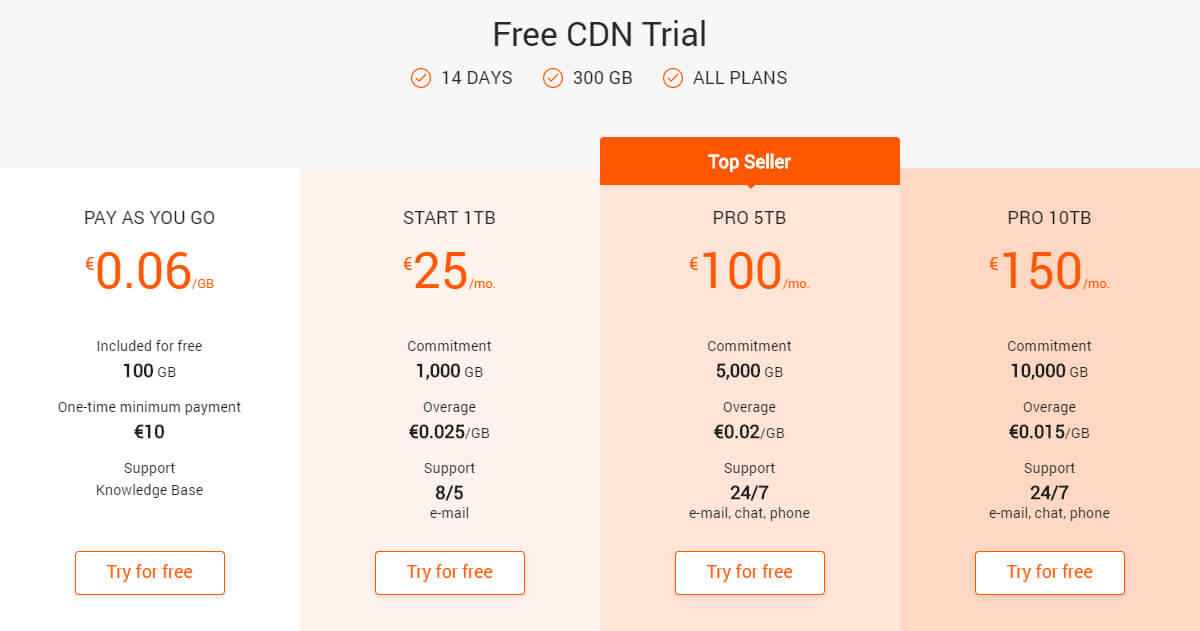The image size is (1200, 631).
Task: Select the PRO 5TB plan title
Action: (750, 218)
